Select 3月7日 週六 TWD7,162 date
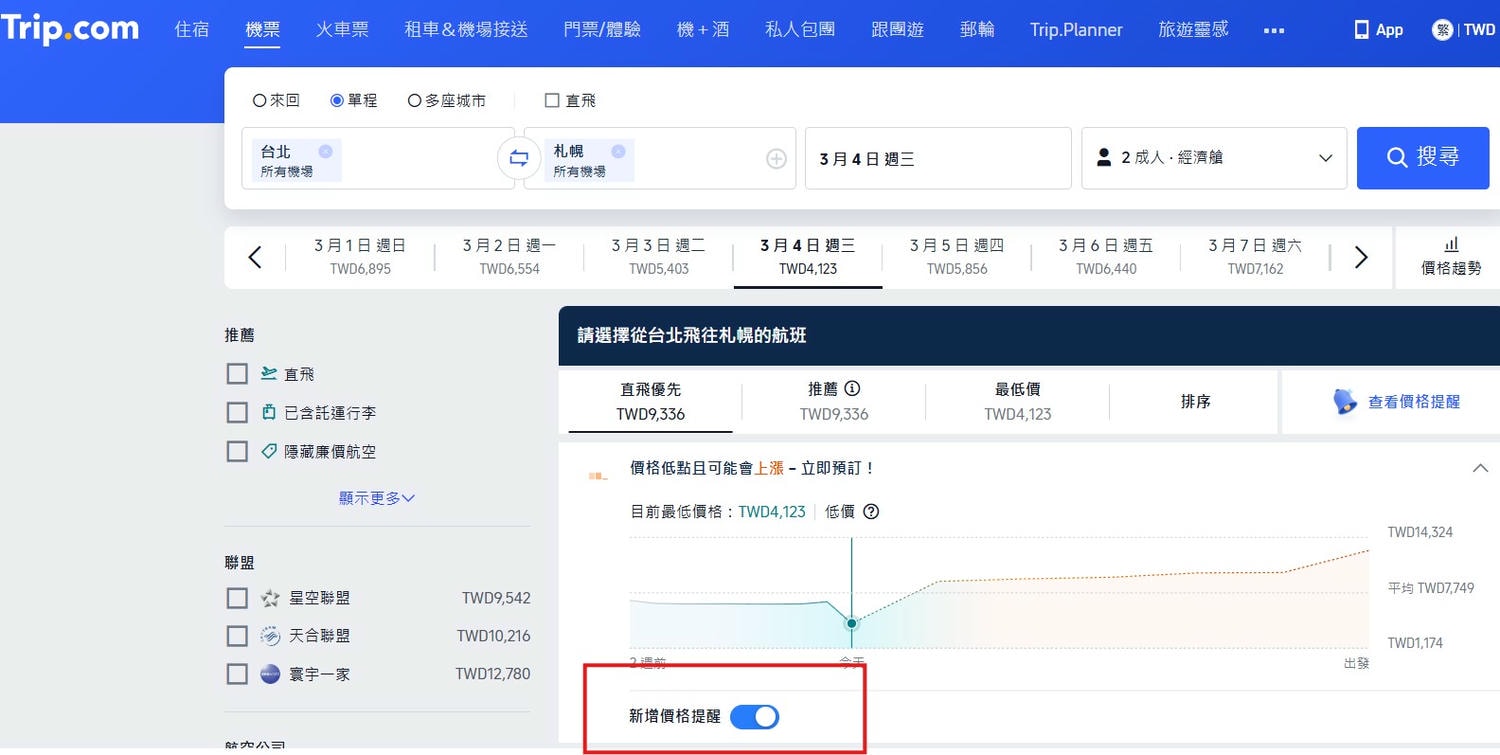 (1255, 257)
